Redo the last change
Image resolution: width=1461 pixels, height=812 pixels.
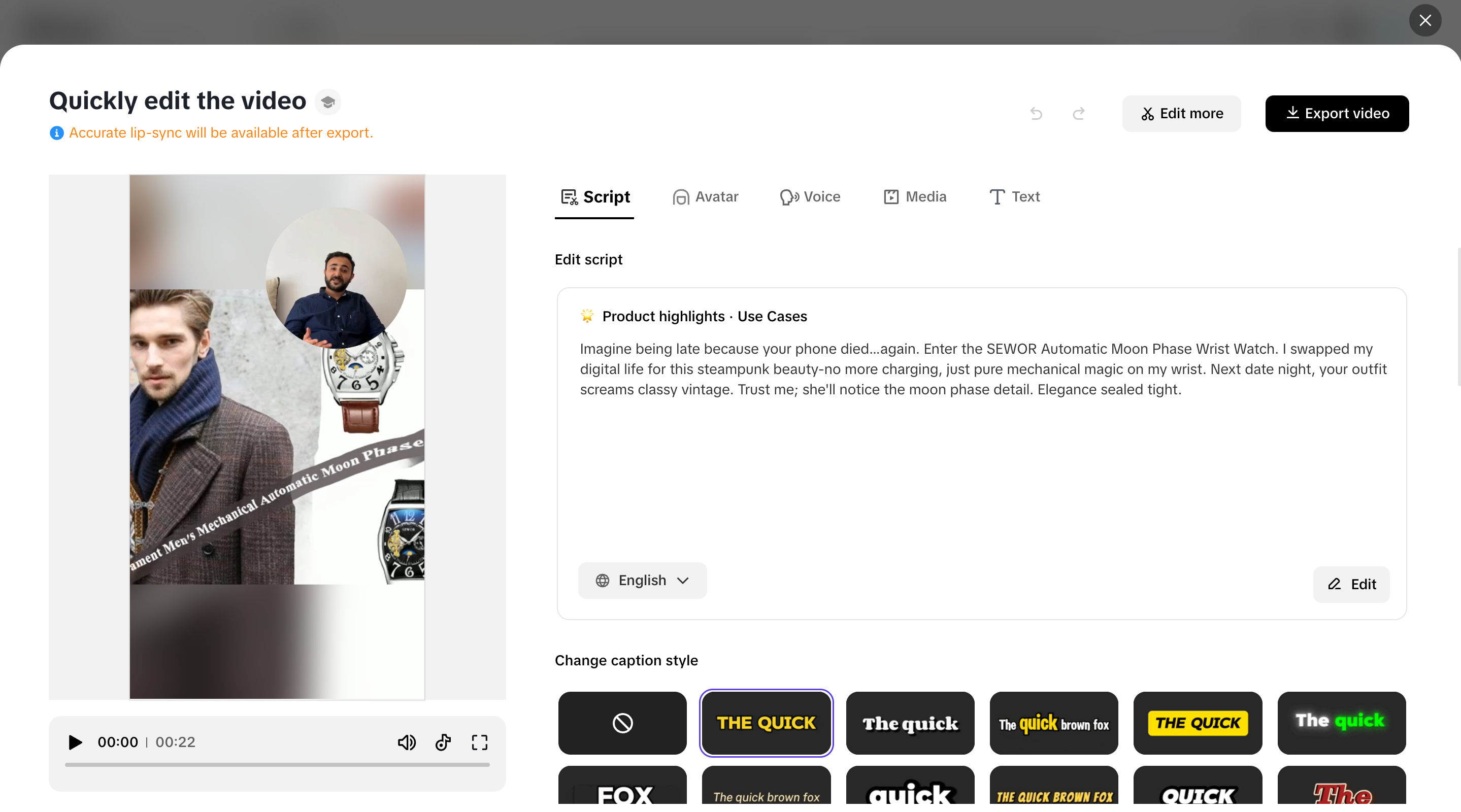[1079, 113]
